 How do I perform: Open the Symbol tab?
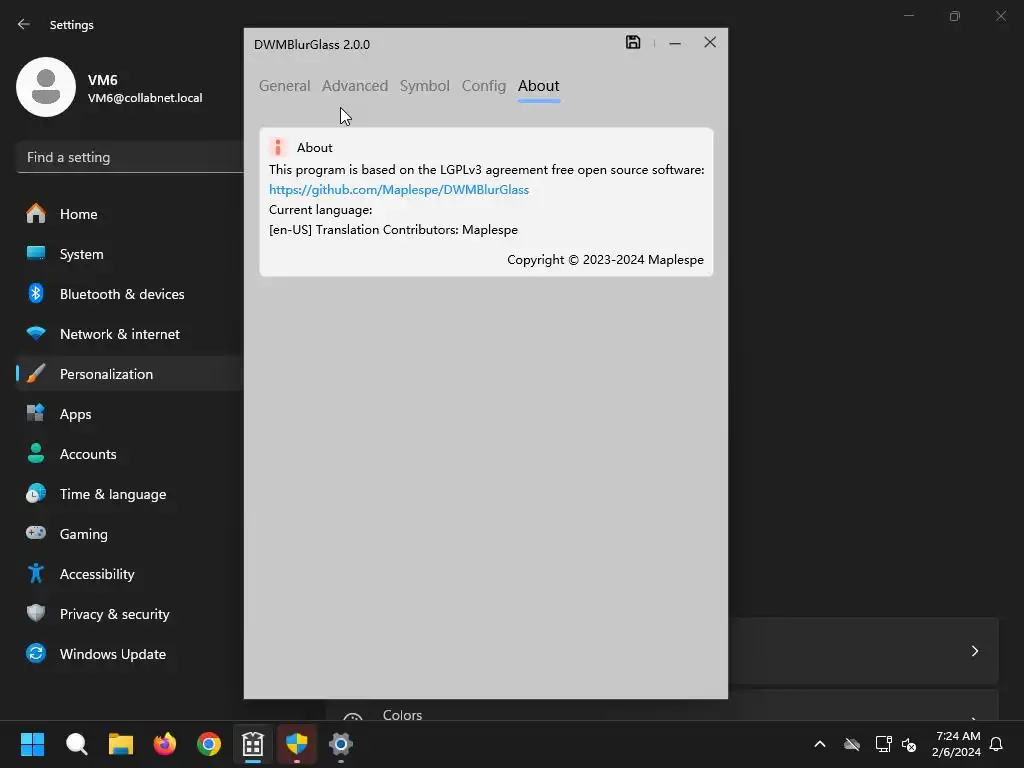pos(424,86)
